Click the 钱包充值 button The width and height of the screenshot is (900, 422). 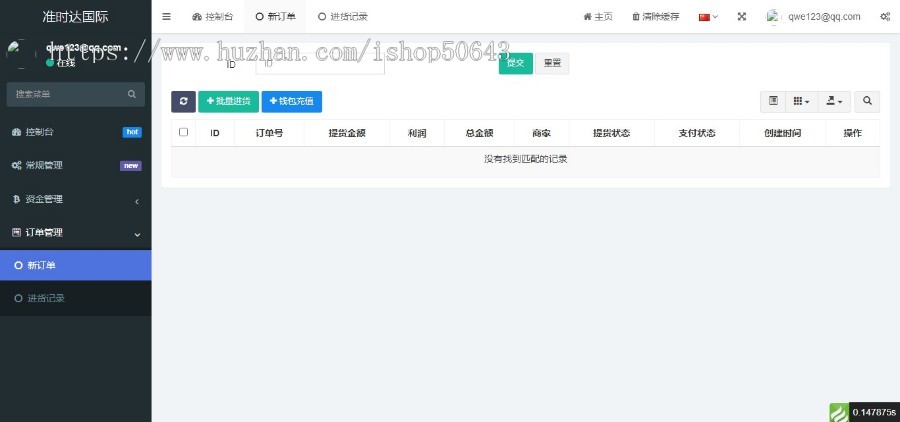coord(292,102)
